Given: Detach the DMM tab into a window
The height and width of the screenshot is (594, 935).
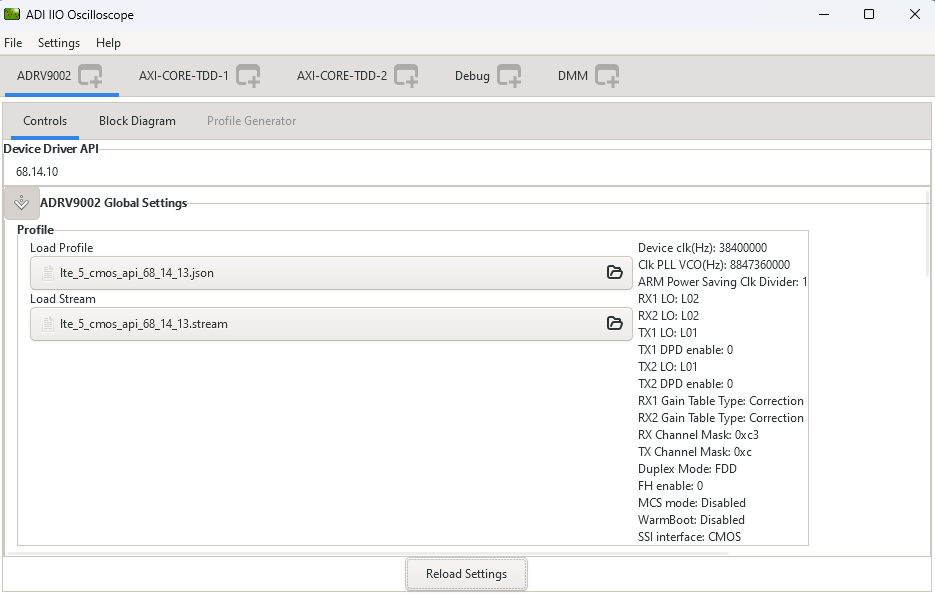Looking at the screenshot, I should pos(607,76).
